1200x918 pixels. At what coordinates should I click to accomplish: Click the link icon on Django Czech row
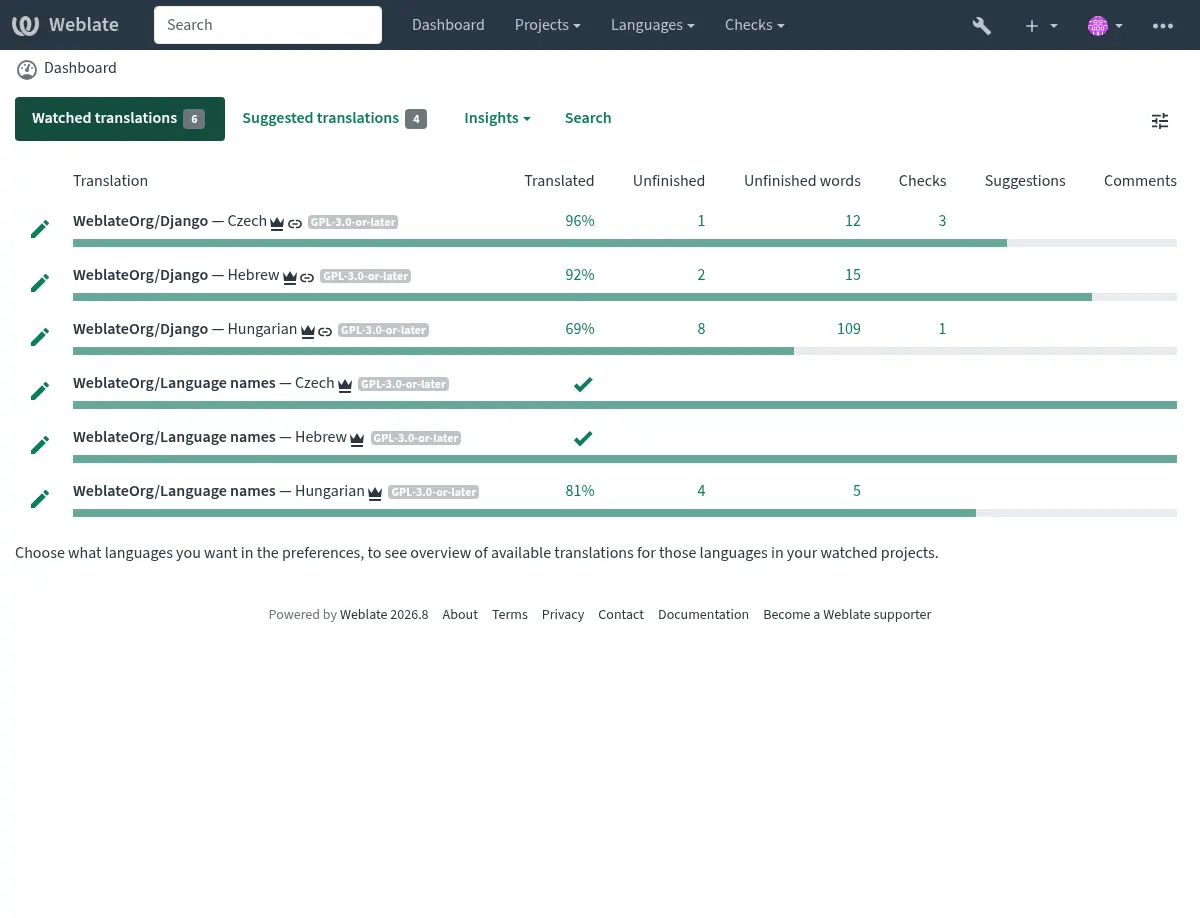click(x=295, y=224)
